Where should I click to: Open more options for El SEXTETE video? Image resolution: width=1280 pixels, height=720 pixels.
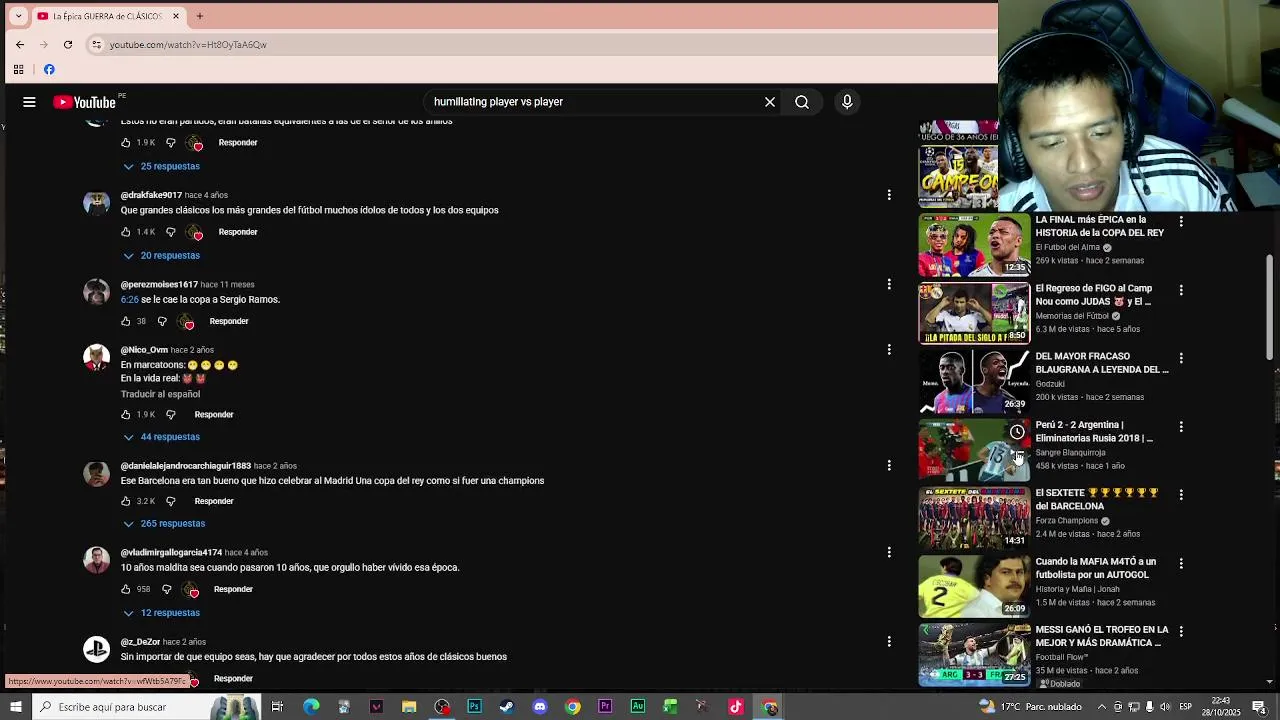tap(1181, 495)
